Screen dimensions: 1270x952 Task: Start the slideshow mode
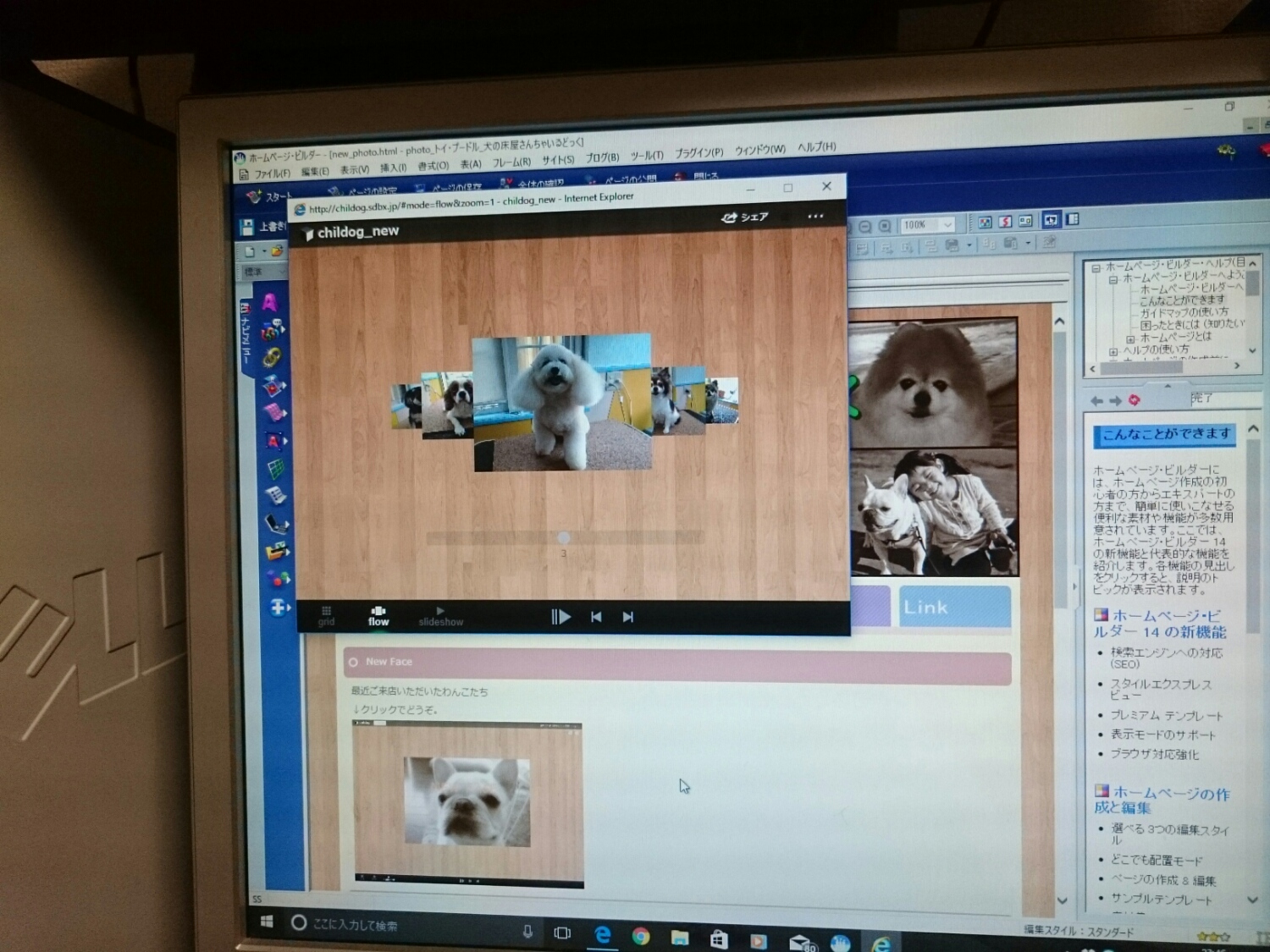(440, 616)
